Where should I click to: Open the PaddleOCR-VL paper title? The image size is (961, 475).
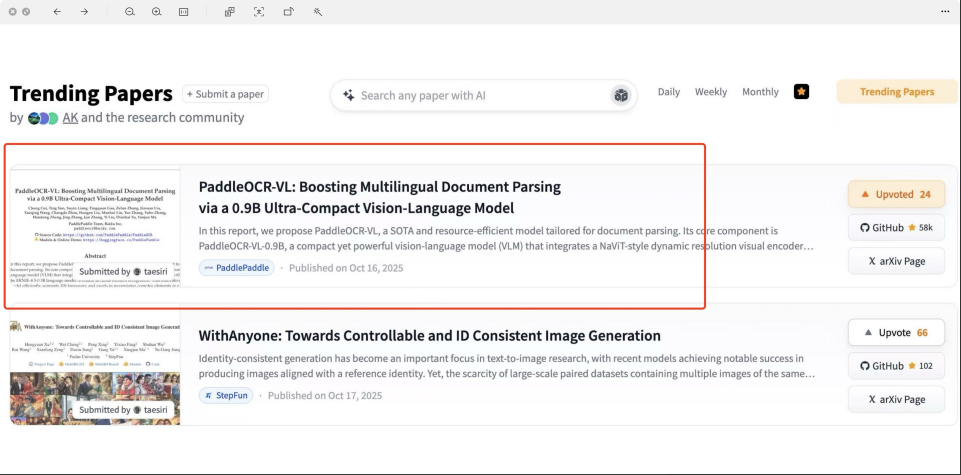click(x=379, y=197)
